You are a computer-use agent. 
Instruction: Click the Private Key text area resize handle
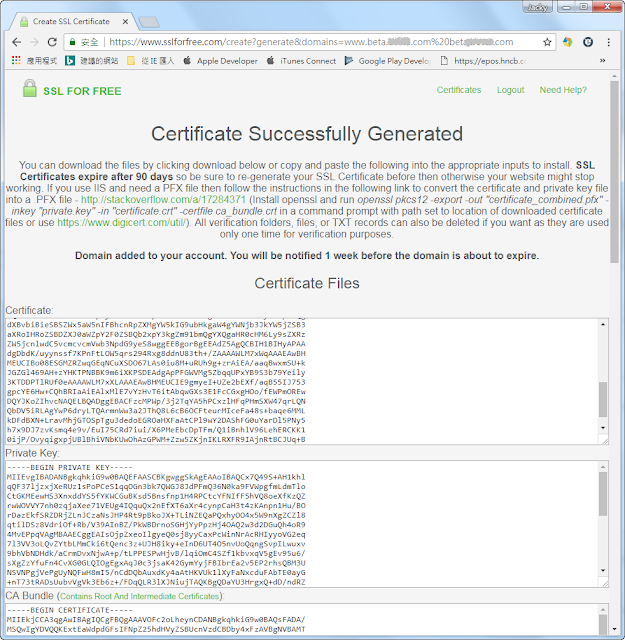(605, 584)
